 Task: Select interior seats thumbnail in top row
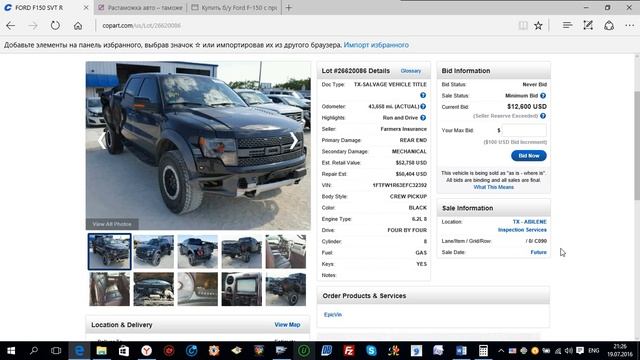point(286,251)
